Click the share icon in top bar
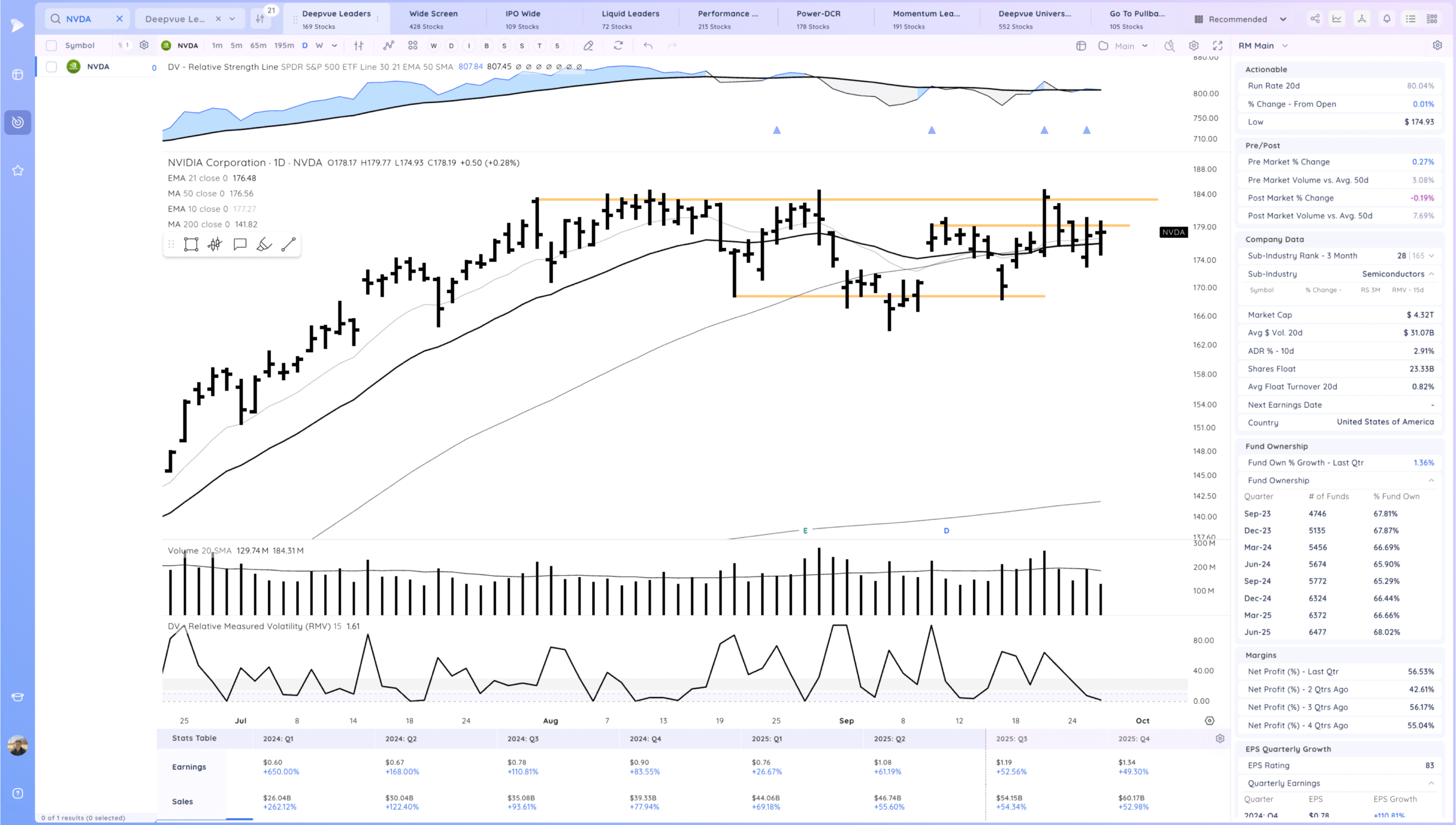 1315,19
